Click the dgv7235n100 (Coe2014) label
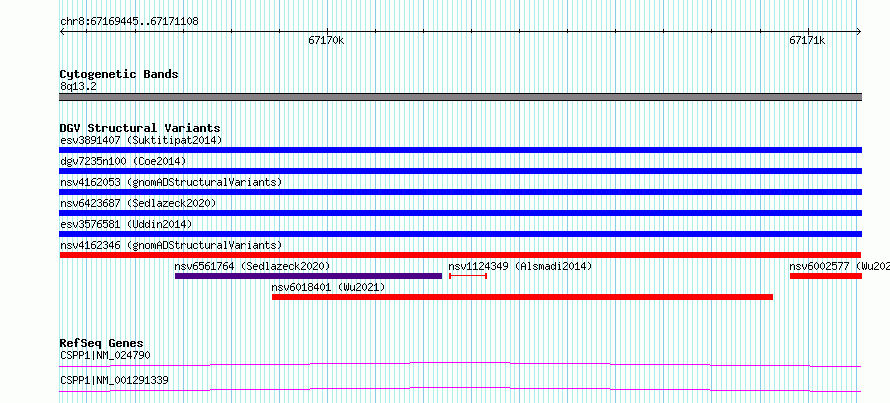This screenshot has height=403, width=890. (x=123, y=161)
